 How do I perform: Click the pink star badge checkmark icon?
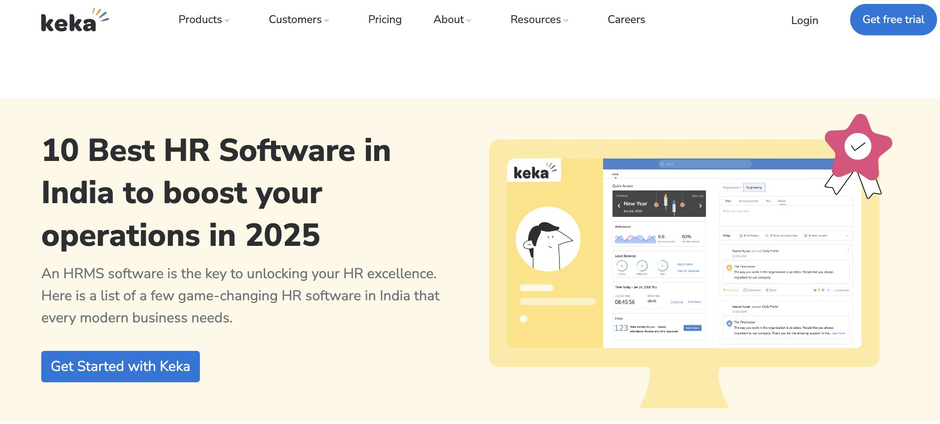[858, 145]
